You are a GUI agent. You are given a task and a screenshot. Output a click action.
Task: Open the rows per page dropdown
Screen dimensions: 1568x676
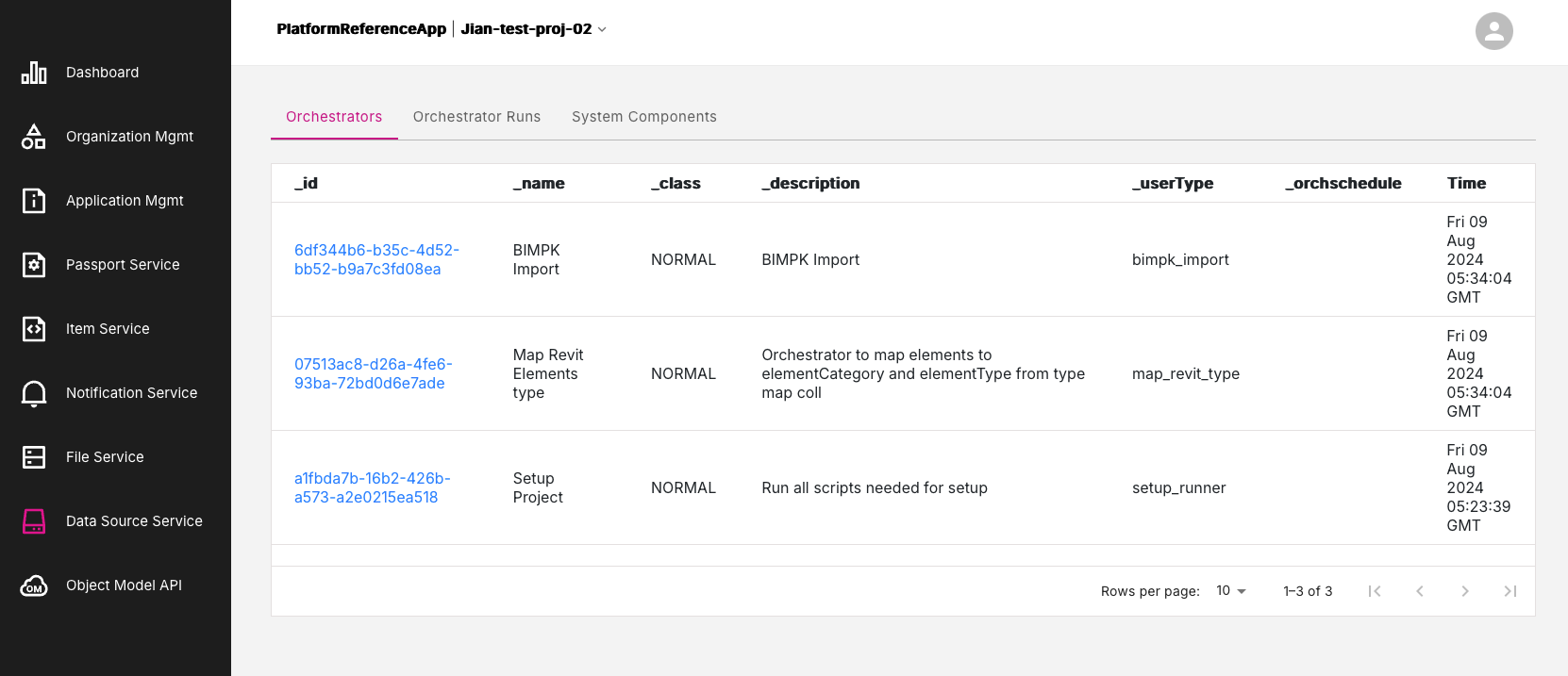1231,591
